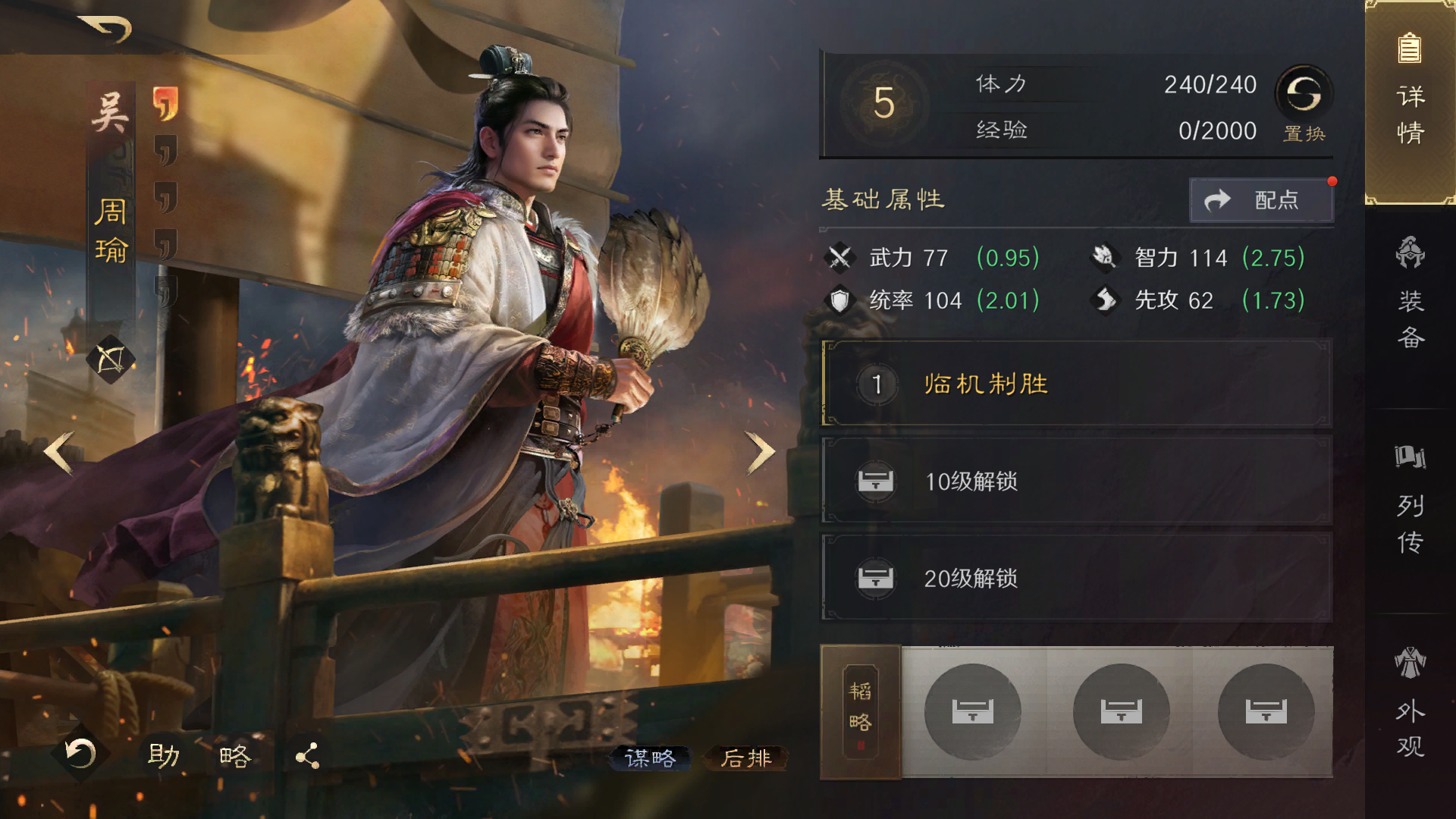Toggle the 谋略 tag
The image size is (1456, 819).
coord(650,758)
